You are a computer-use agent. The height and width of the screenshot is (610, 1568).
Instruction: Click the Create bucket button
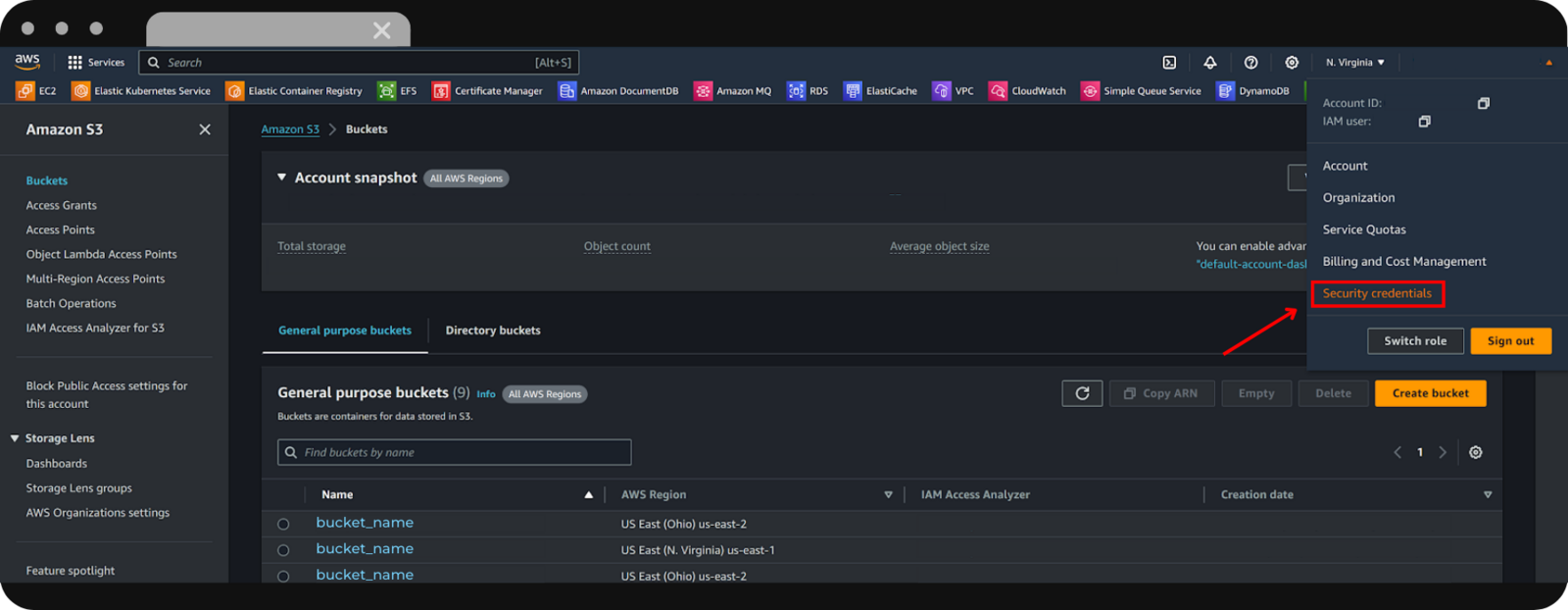point(1430,393)
